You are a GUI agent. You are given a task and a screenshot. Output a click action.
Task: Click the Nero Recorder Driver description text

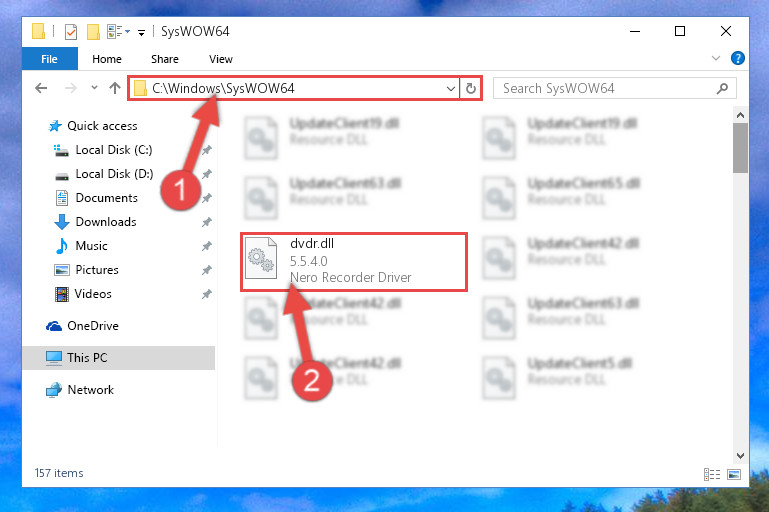click(x=351, y=278)
